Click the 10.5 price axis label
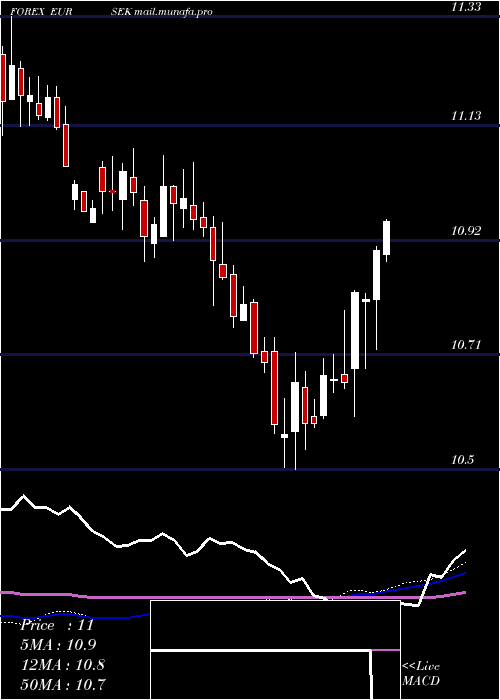The height and width of the screenshot is (700, 500). [x=464, y=460]
